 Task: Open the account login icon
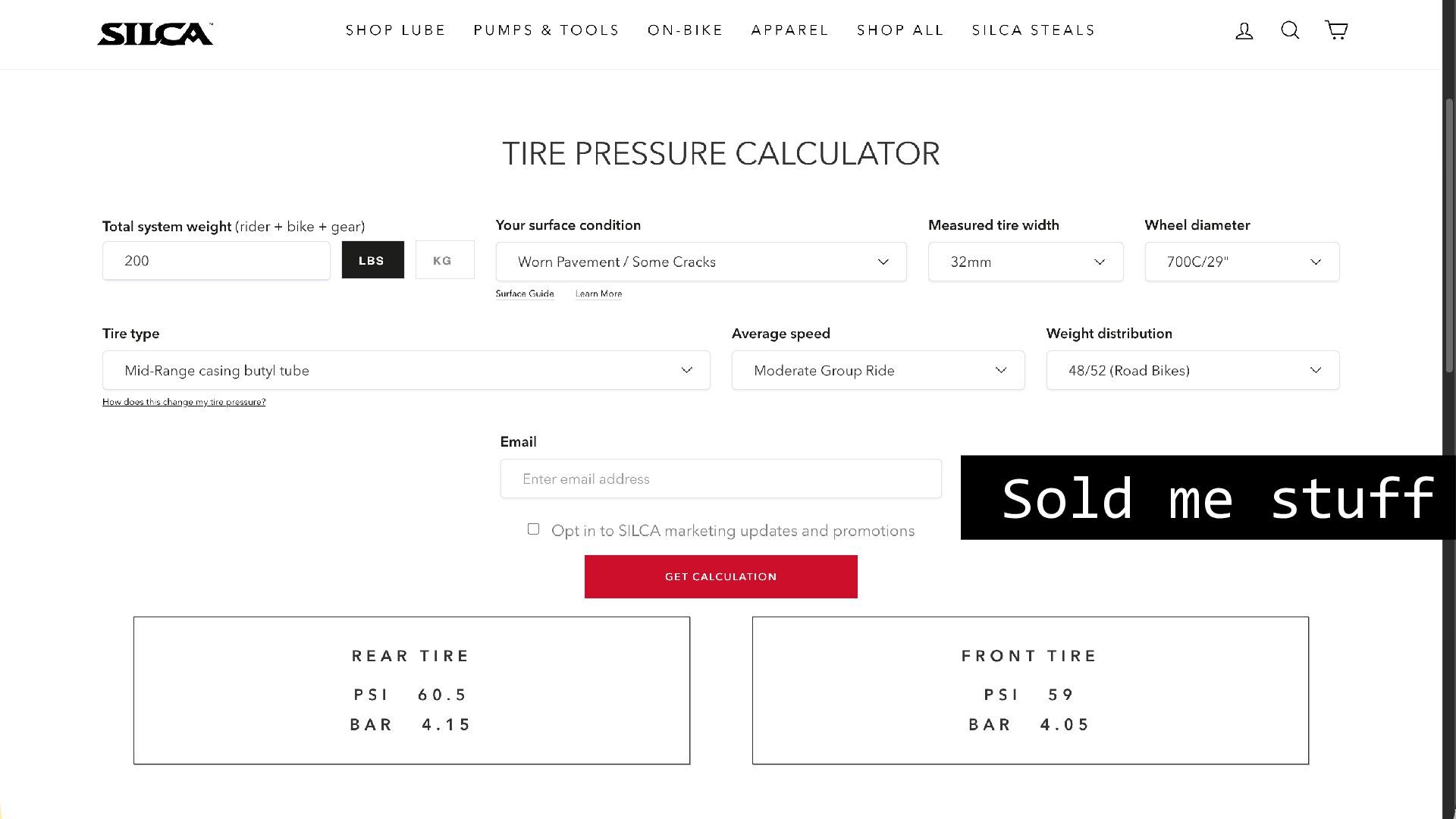pyautogui.click(x=1244, y=30)
